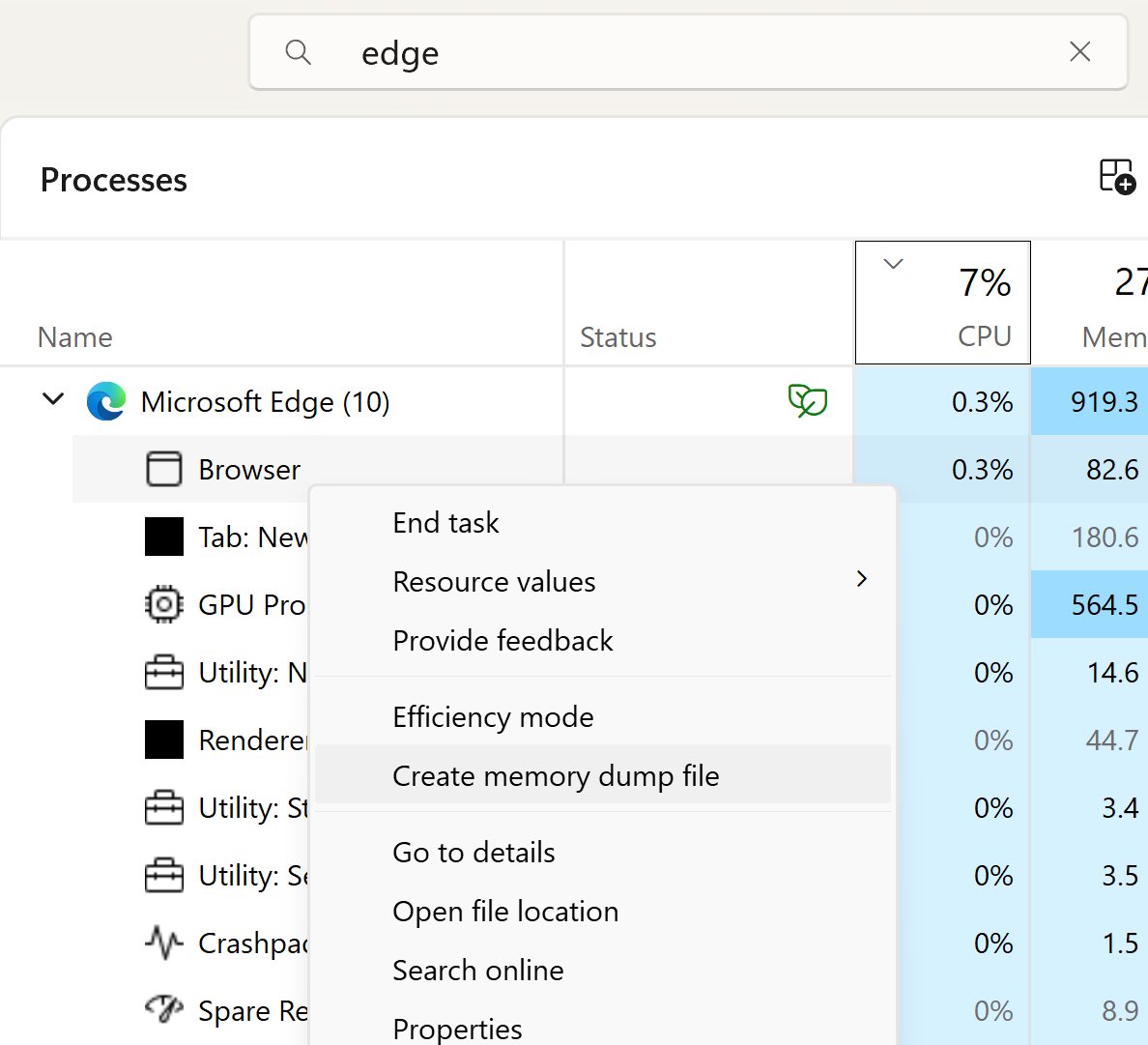The image size is (1148, 1045).
Task: Click the Utility: Se toolbox icon
Action: point(164,875)
